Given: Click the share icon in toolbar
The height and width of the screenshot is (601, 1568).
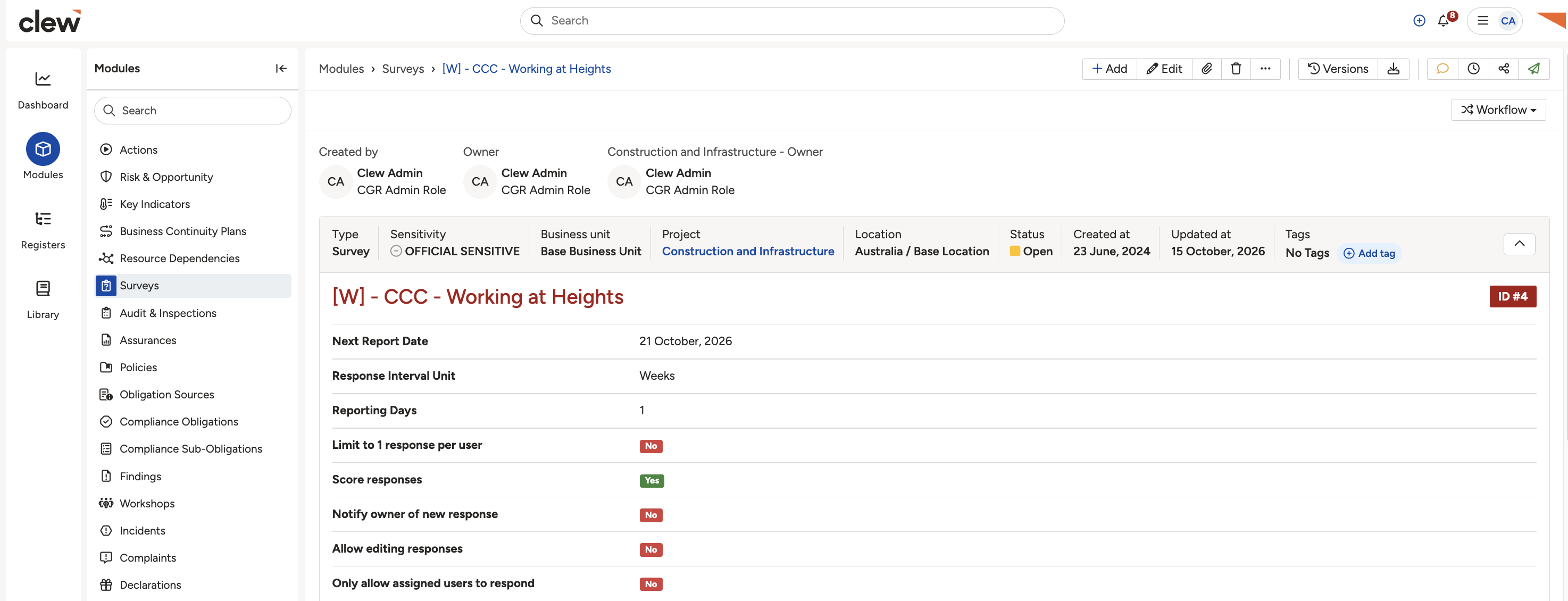Looking at the screenshot, I should 1504,69.
